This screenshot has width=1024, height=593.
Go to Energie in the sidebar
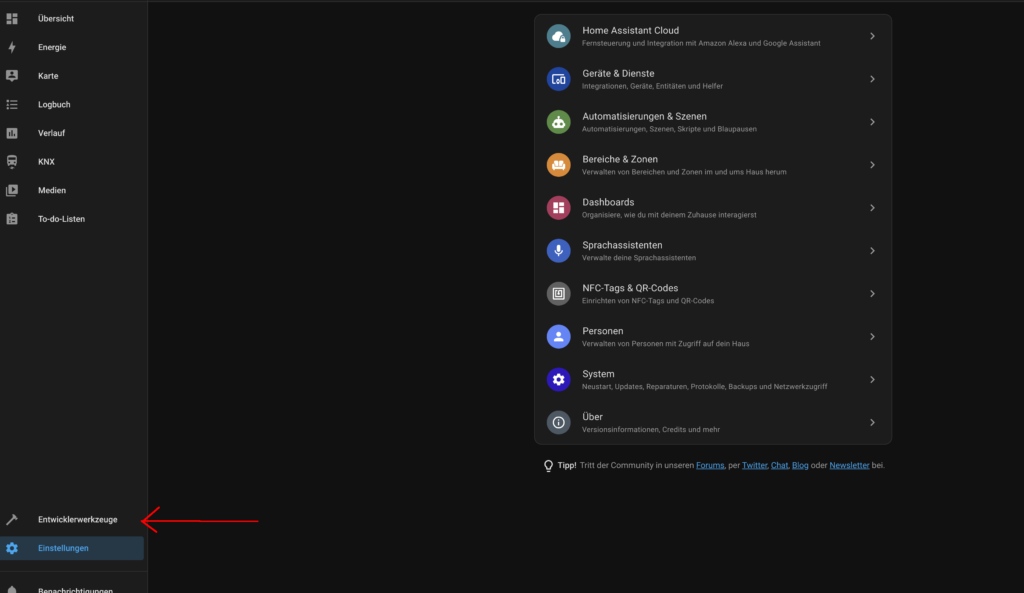pos(72,47)
